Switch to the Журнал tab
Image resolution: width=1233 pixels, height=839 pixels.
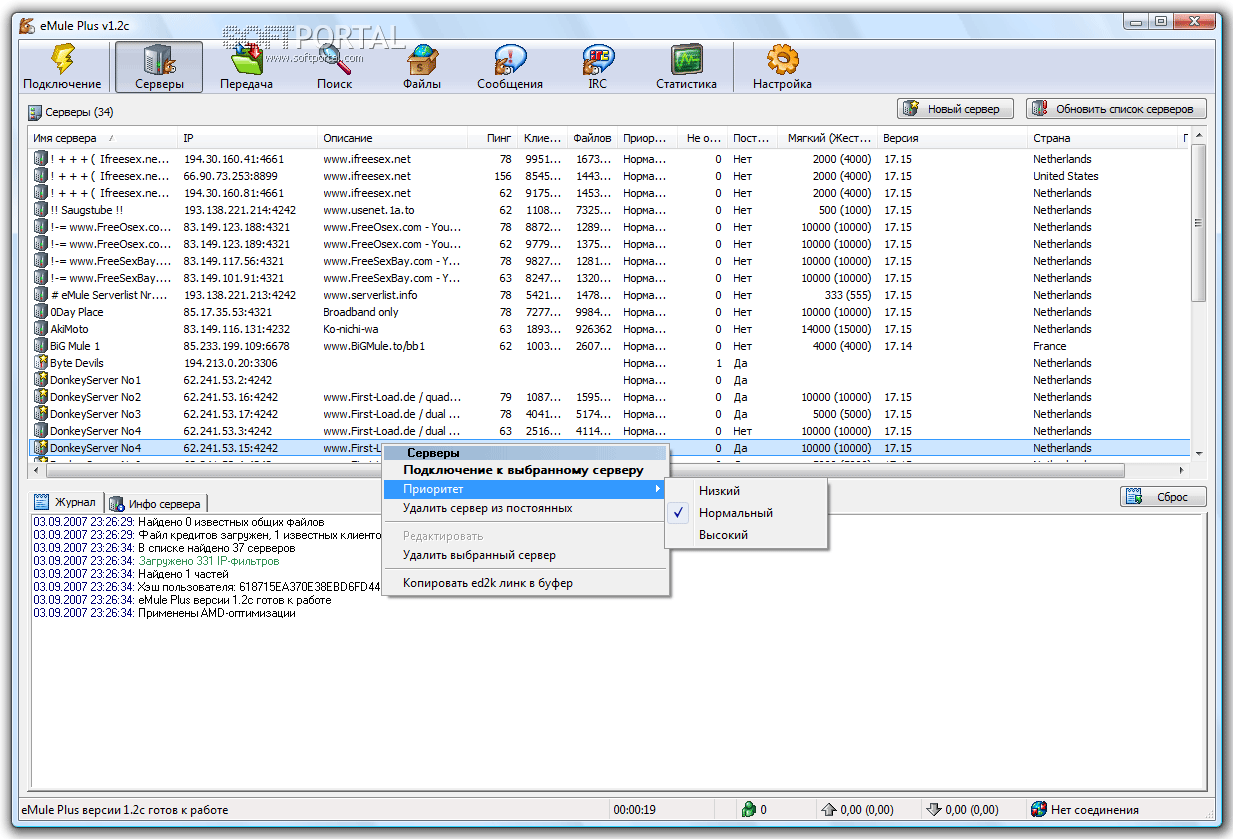click(x=66, y=502)
